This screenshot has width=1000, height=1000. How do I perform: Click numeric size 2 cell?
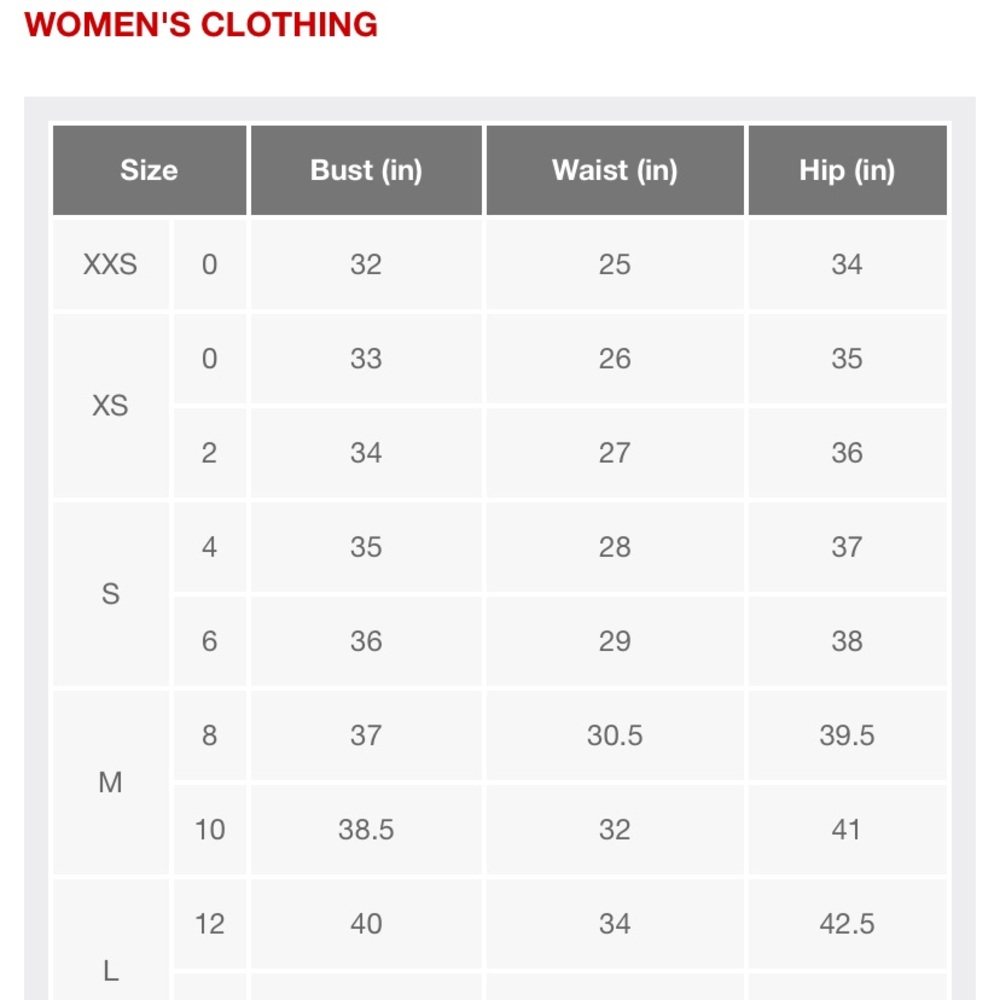[209, 453]
